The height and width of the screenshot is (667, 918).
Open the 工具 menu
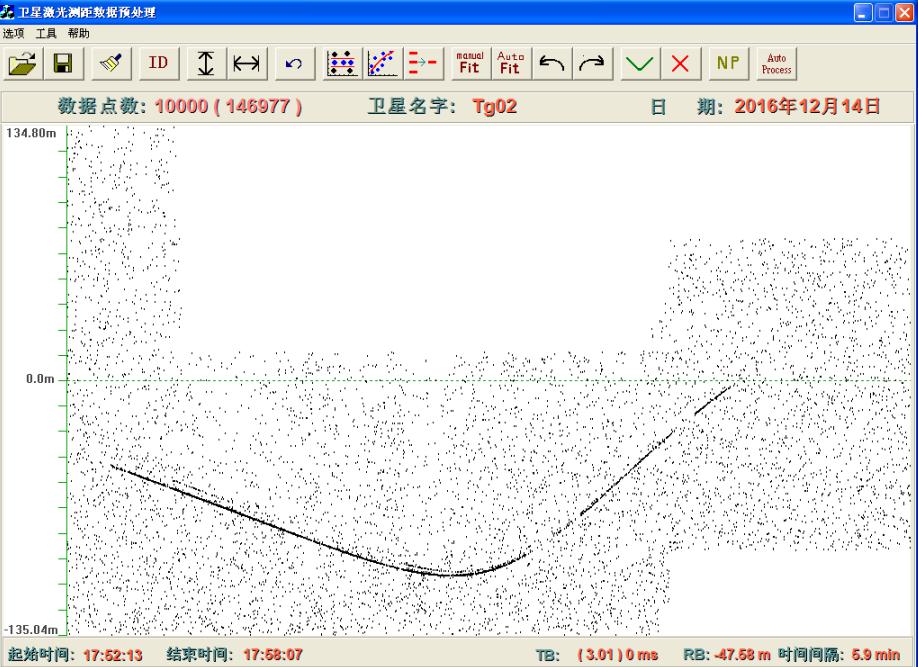(x=46, y=33)
